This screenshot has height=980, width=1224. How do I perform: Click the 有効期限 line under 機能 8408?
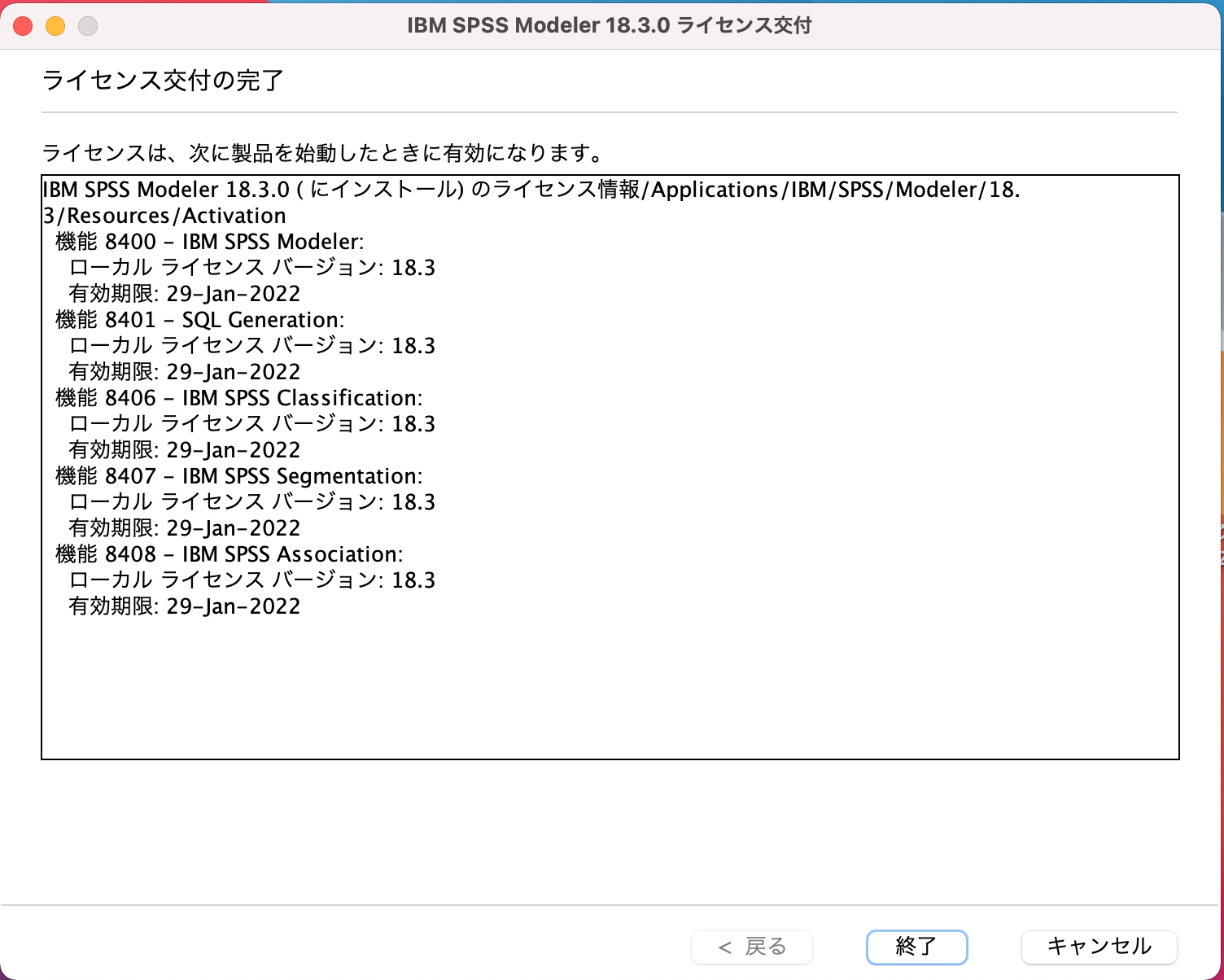coord(185,606)
